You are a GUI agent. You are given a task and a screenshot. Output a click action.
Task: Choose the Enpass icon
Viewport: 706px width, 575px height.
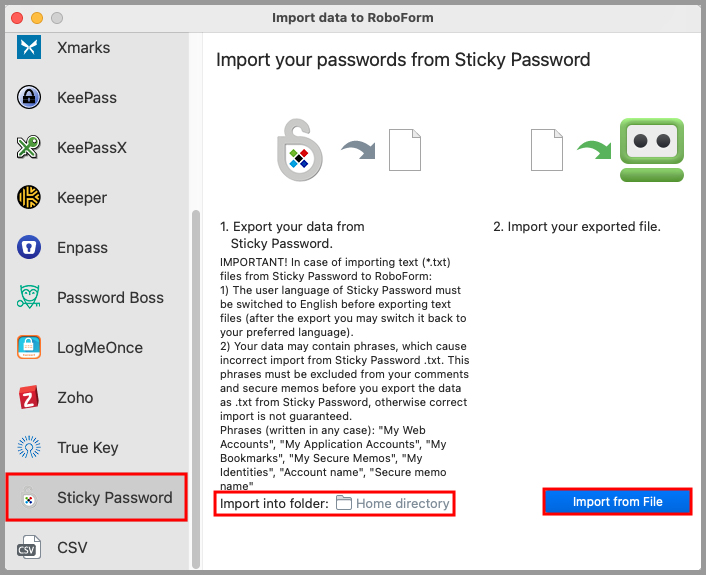point(29,247)
